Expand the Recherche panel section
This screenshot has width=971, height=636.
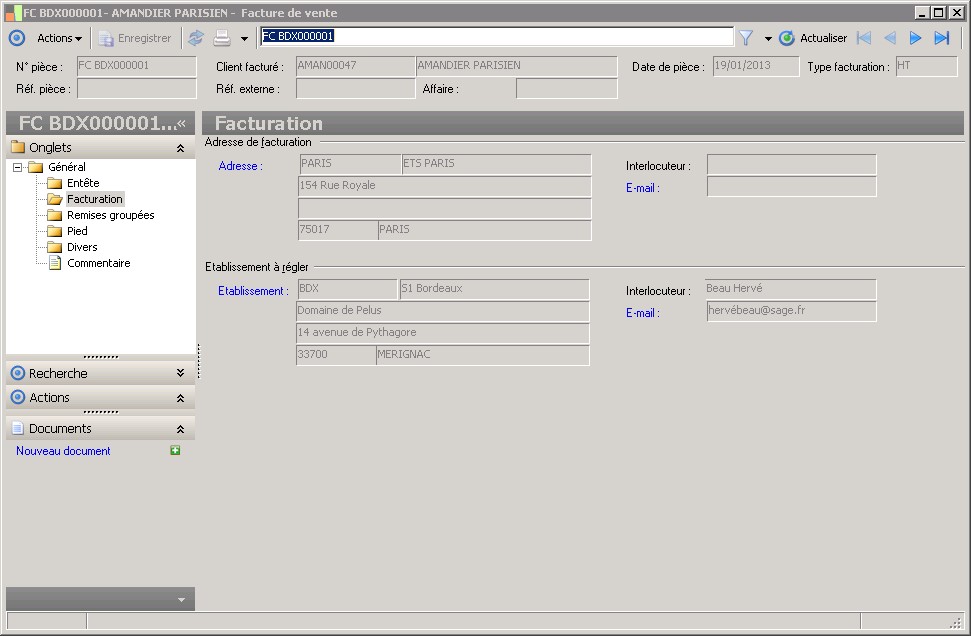(x=180, y=373)
